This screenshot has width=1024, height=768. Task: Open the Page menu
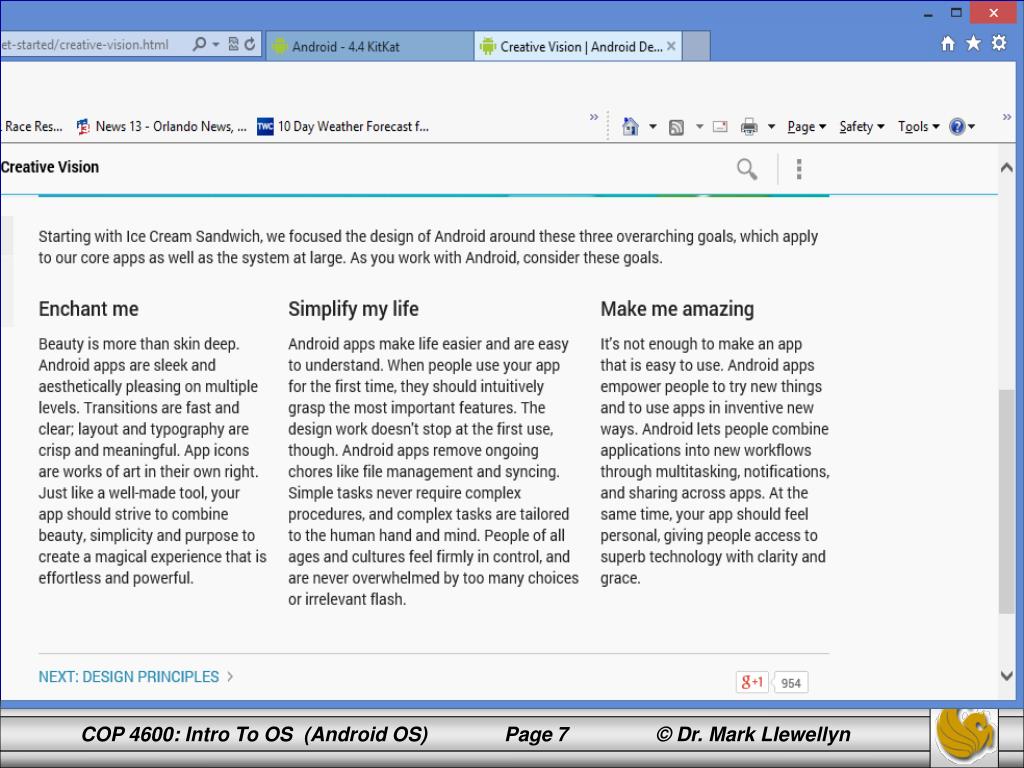[807, 127]
